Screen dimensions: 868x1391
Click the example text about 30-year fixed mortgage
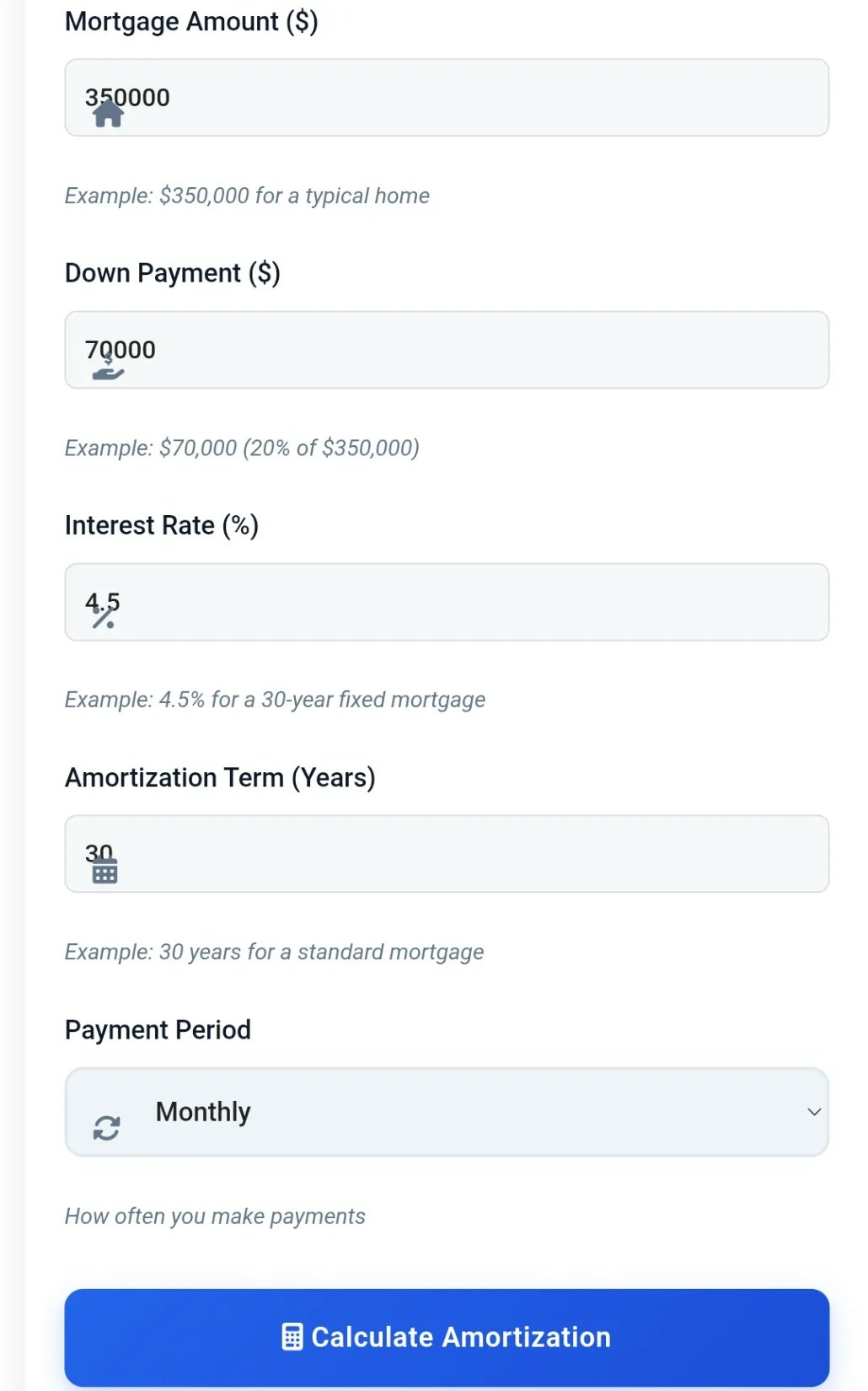pos(275,700)
